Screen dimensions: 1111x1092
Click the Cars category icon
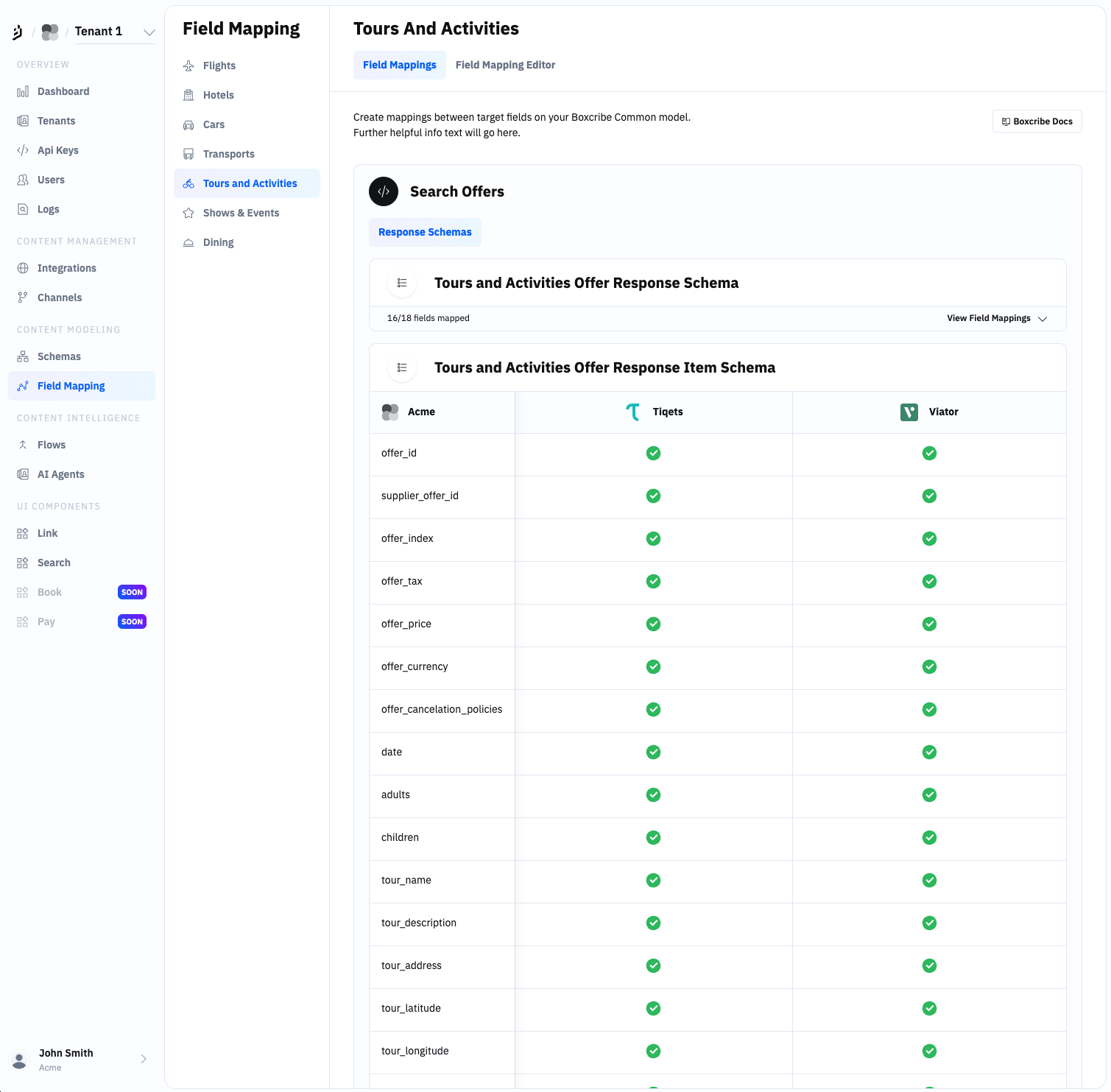188,124
